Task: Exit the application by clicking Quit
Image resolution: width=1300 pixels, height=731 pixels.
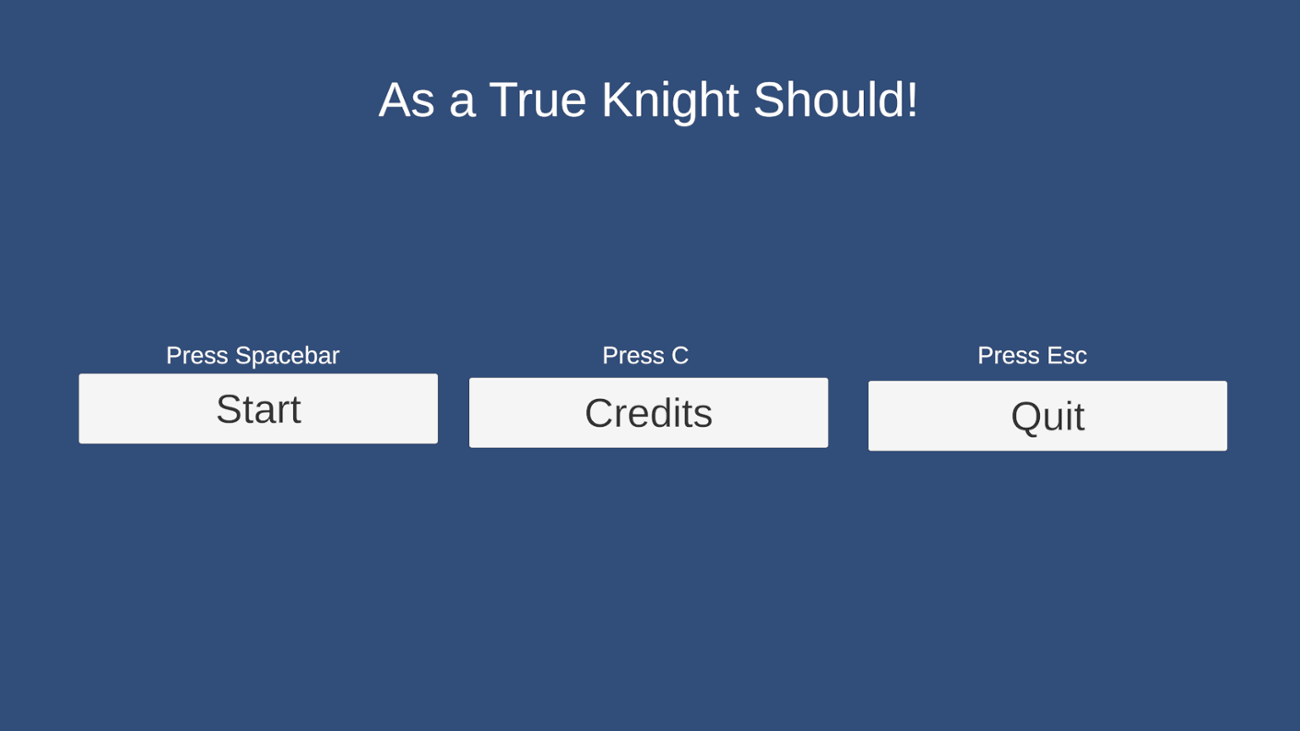Action: click(x=1047, y=415)
